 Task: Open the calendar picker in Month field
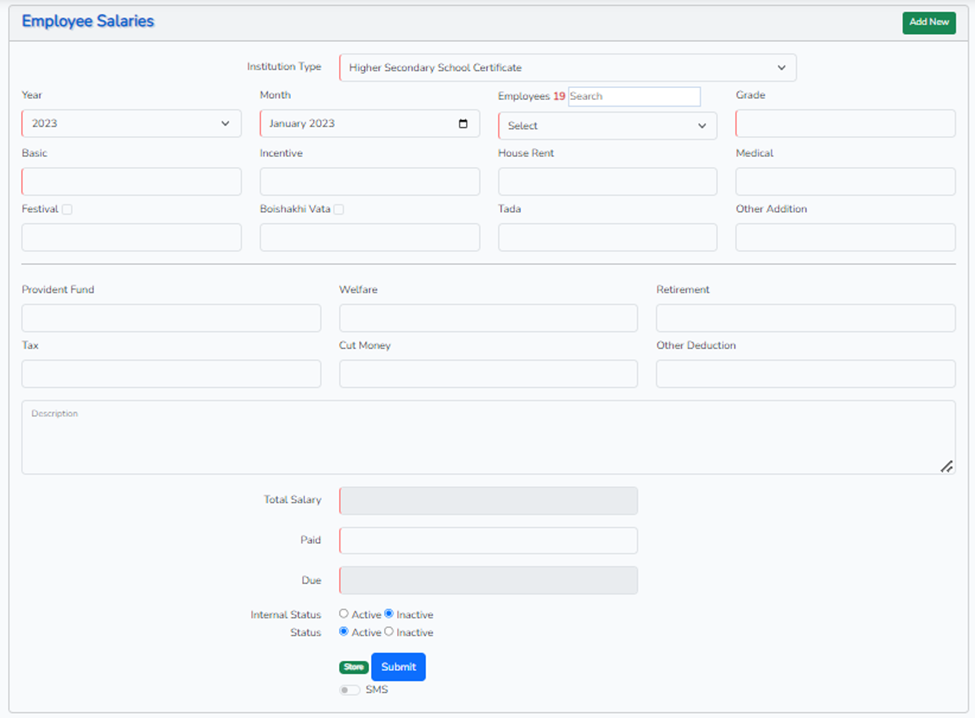point(463,124)
